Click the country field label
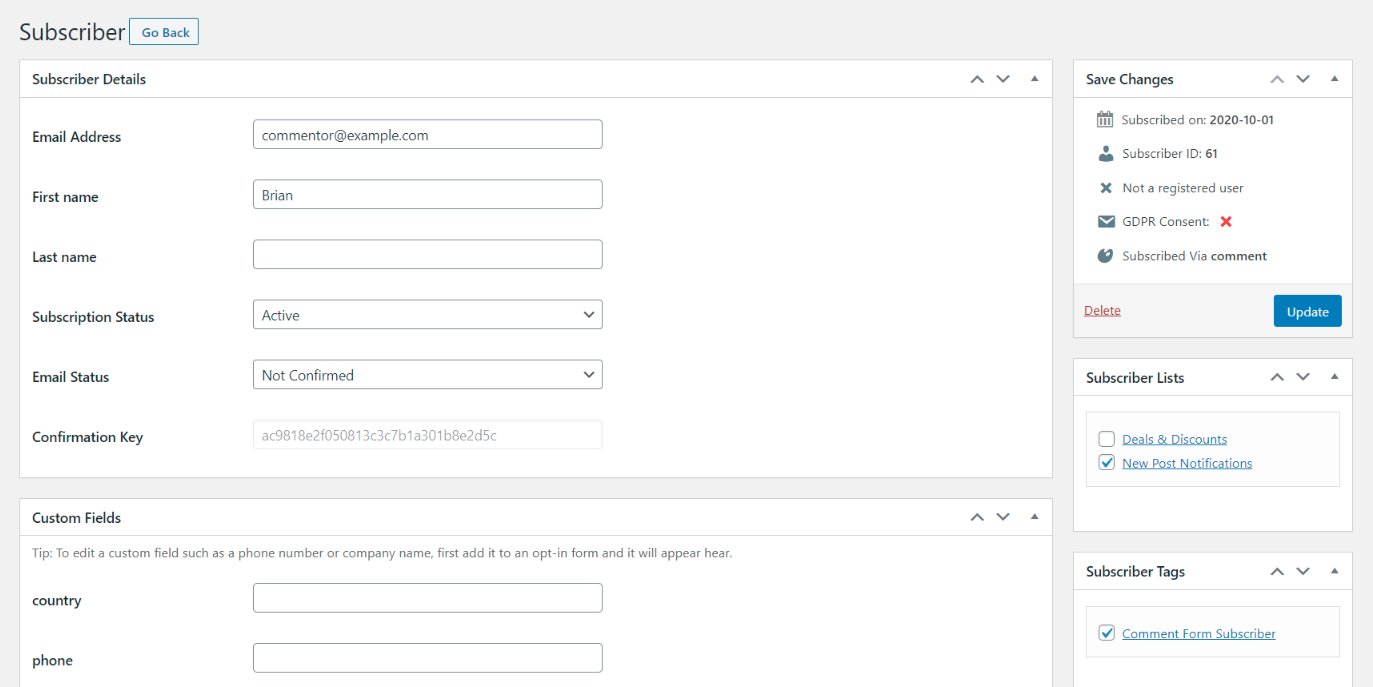The image size is (1373, 687). point(56,601)
